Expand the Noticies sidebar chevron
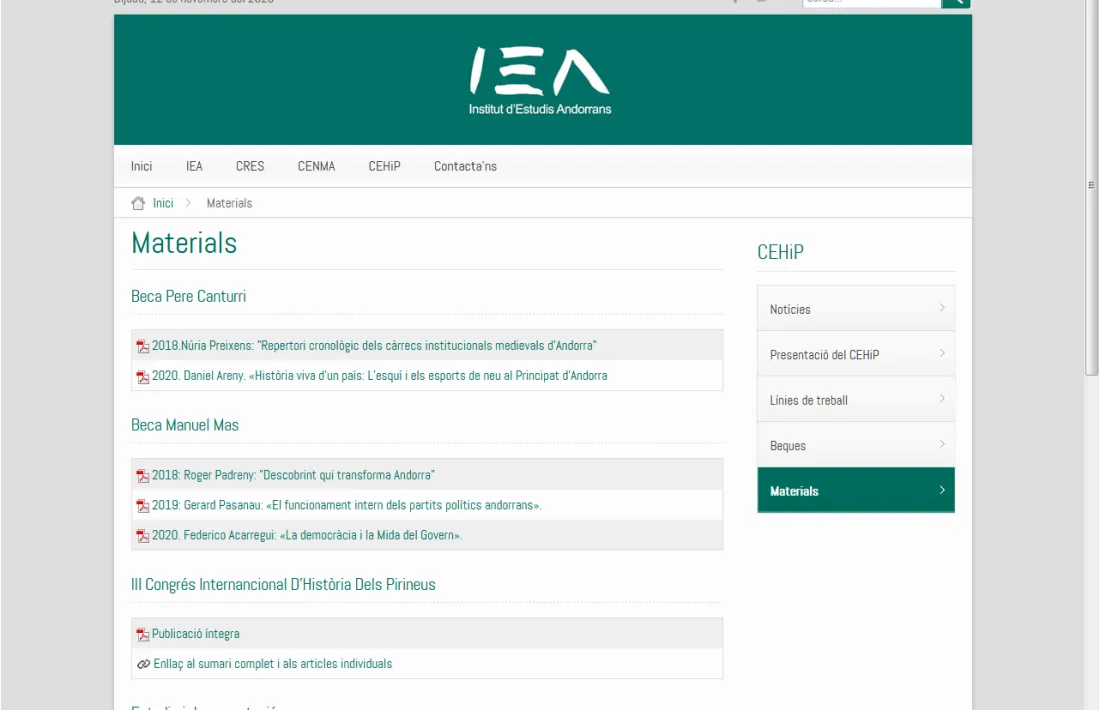 (940, 308)
